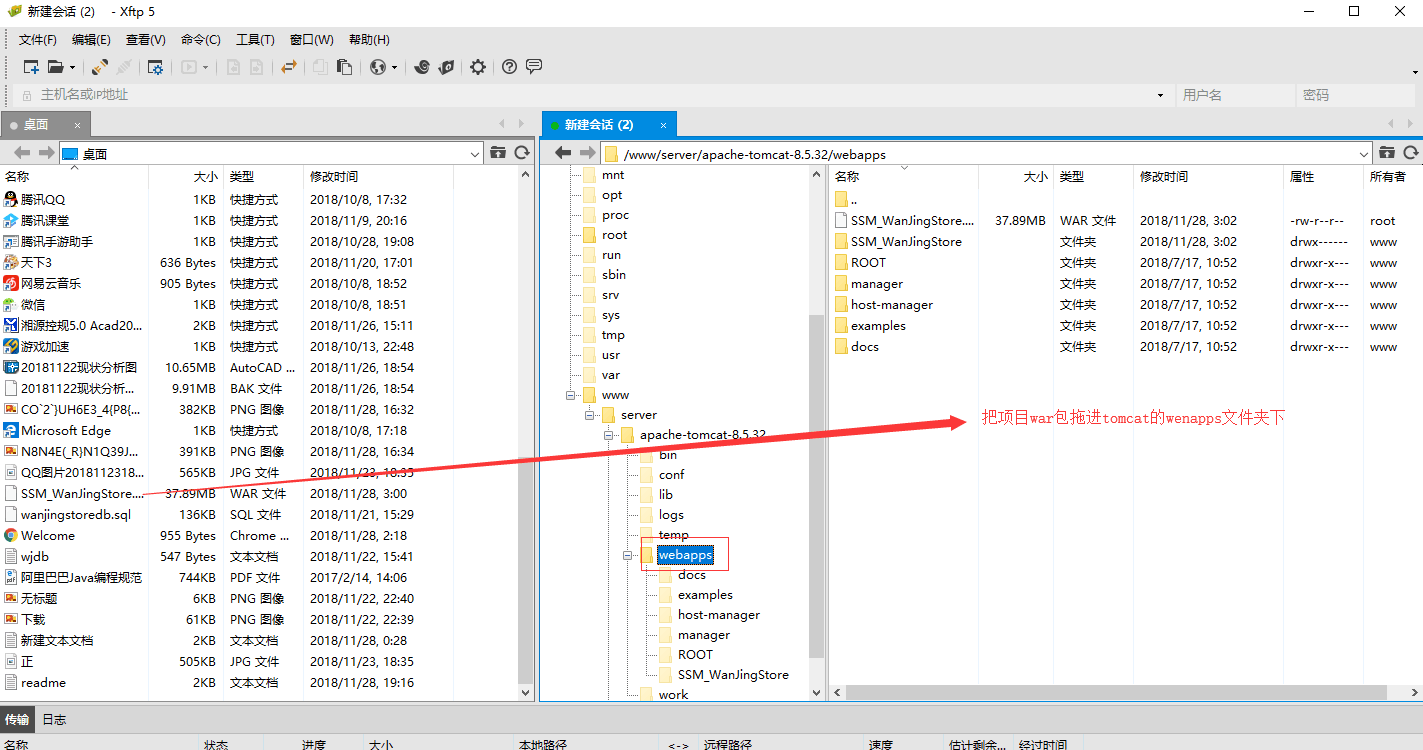Collapse the apache-tomcat-8.5.32 tree node
The width and height of the screenshot is (1423, 750).
[x=608, y=435]
